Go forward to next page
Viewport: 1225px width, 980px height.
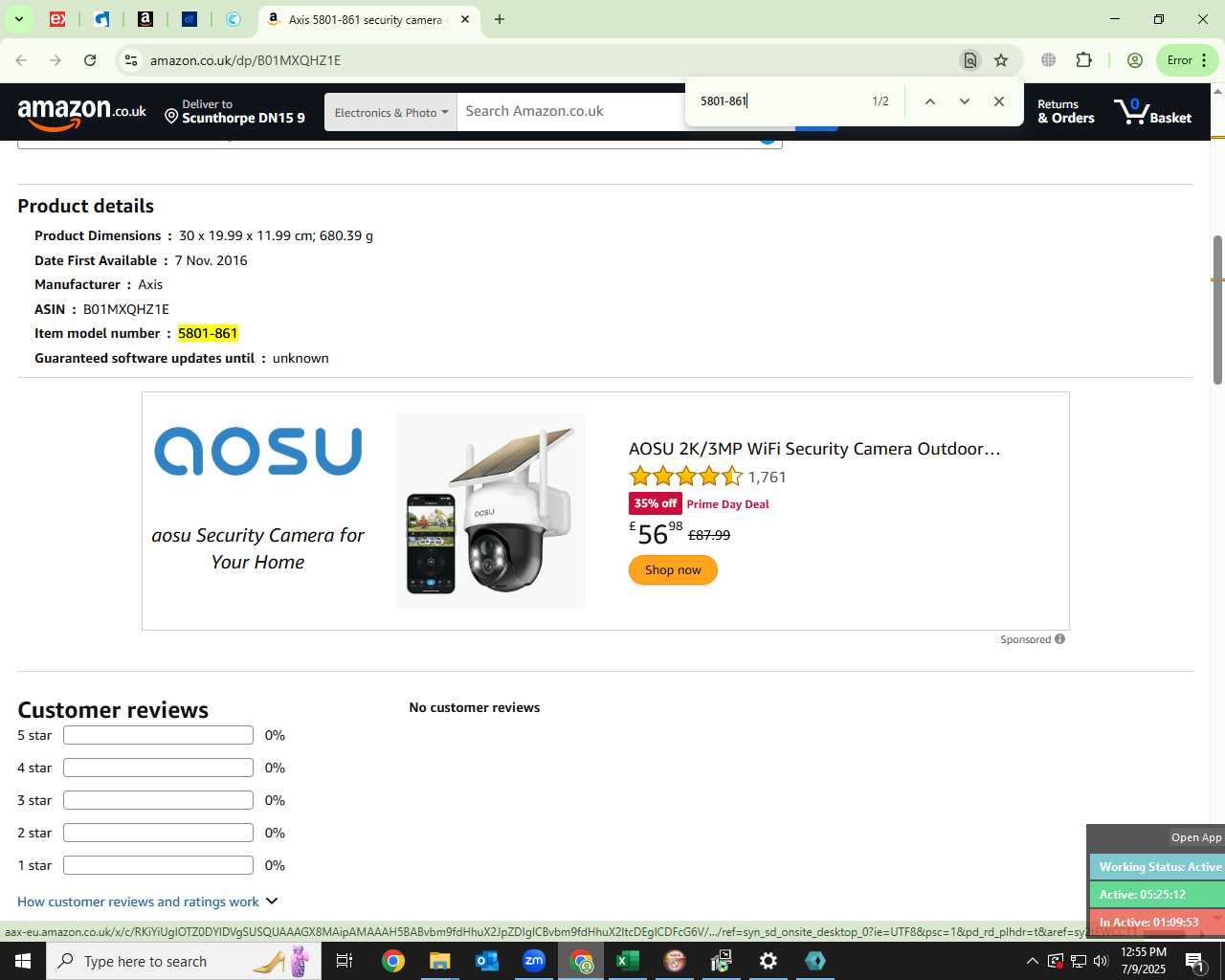[56, 60]
